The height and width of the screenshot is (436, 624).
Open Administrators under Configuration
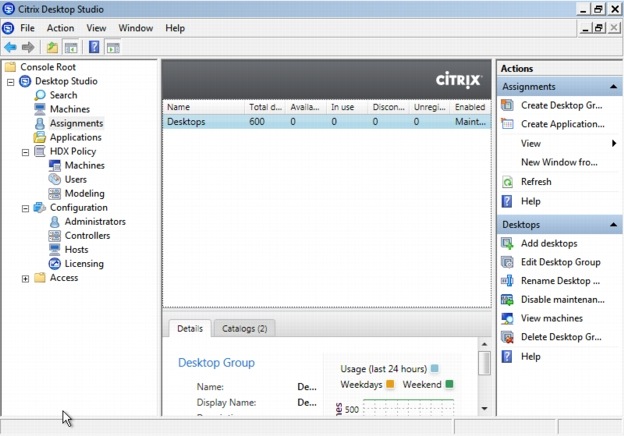pos(95,222)
